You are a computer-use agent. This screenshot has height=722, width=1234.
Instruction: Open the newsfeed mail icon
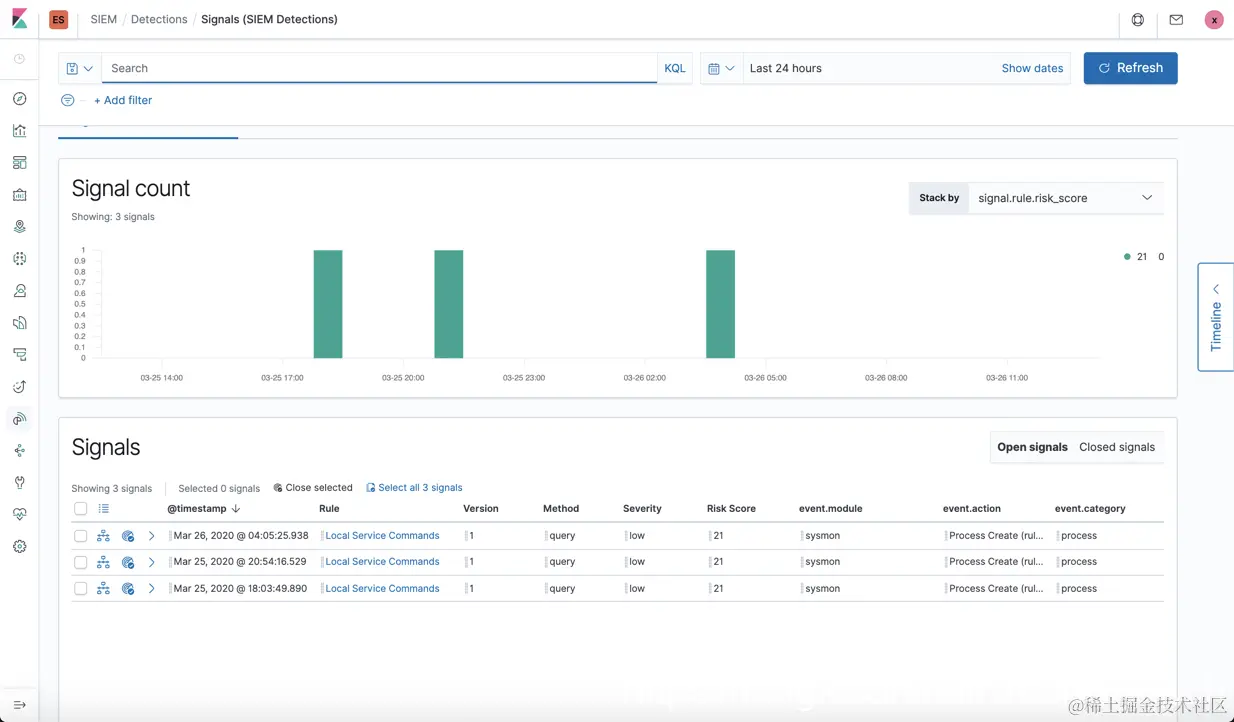point(1176,19)
